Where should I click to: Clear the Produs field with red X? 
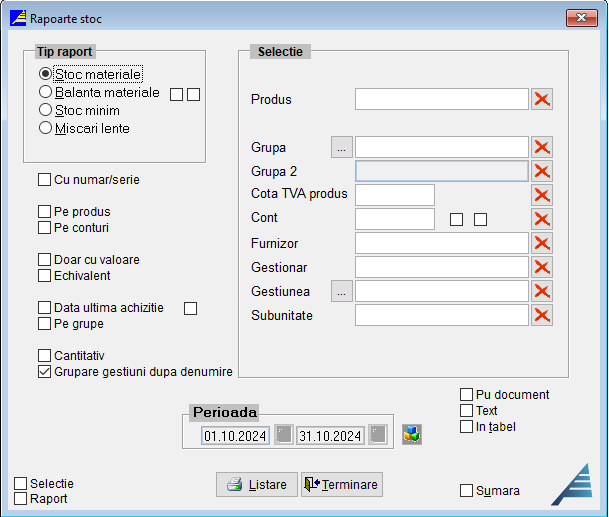[x=542, y=98]
